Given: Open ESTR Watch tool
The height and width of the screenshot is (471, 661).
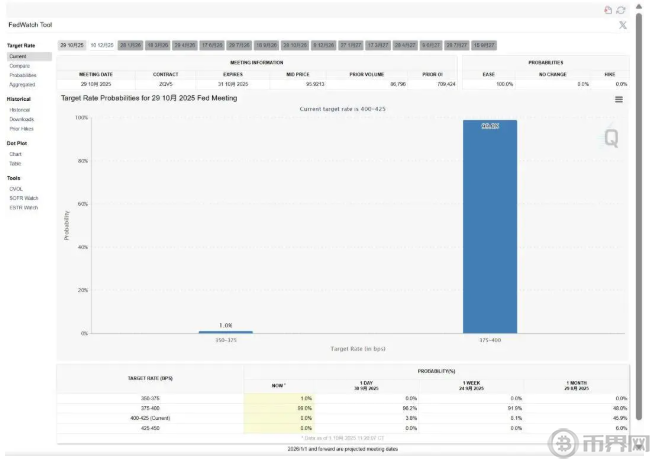Looking at the screenshot, I should tap(22, 206).
